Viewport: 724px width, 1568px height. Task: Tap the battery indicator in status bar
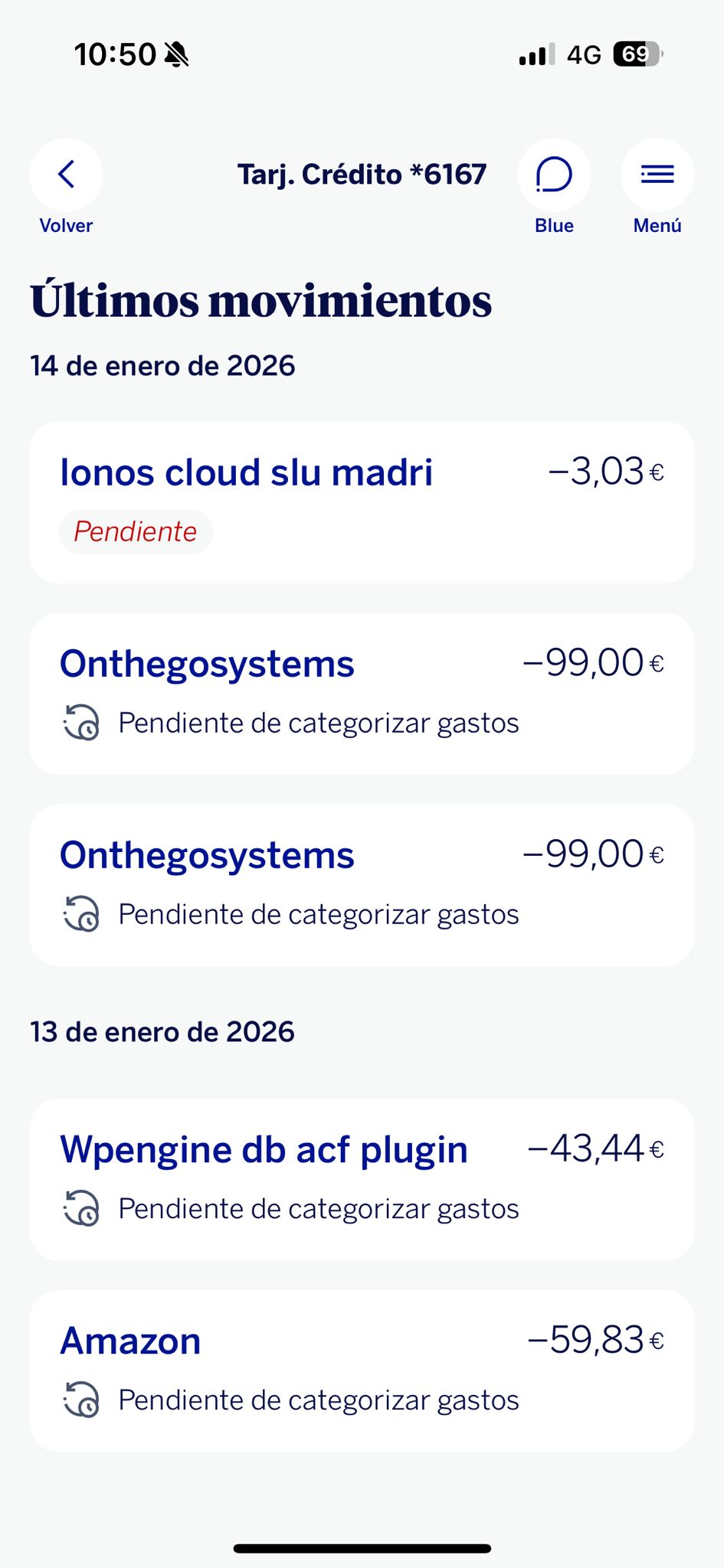(637, 54)
